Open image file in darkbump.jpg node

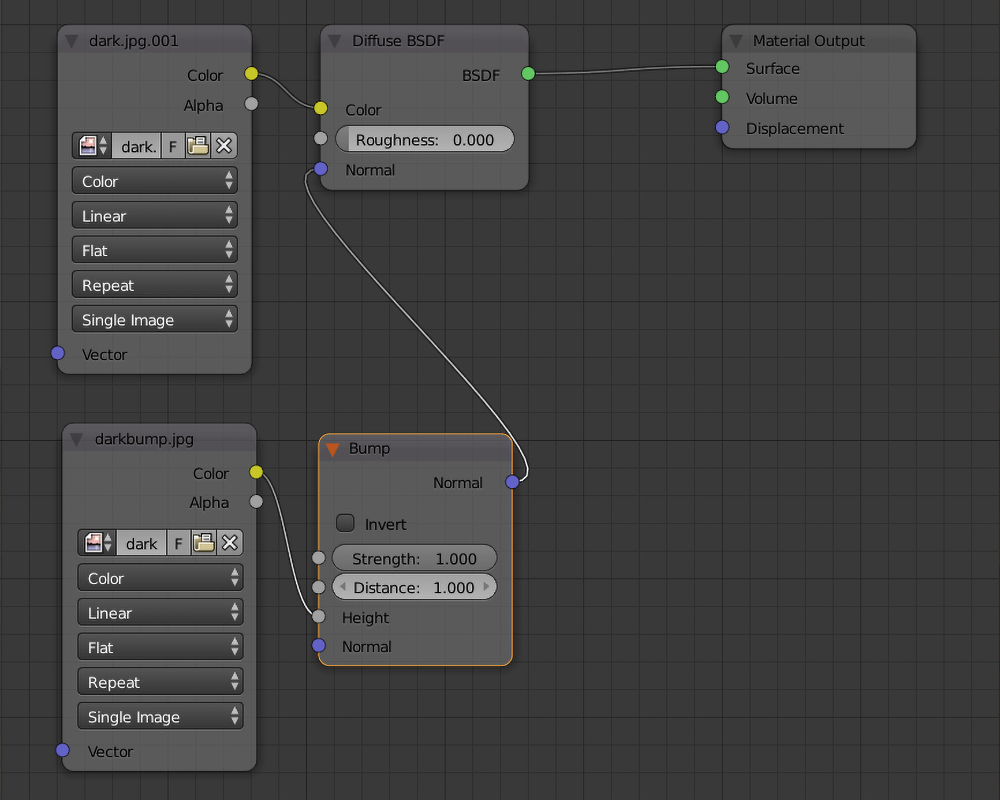click(x=204, y=543)
